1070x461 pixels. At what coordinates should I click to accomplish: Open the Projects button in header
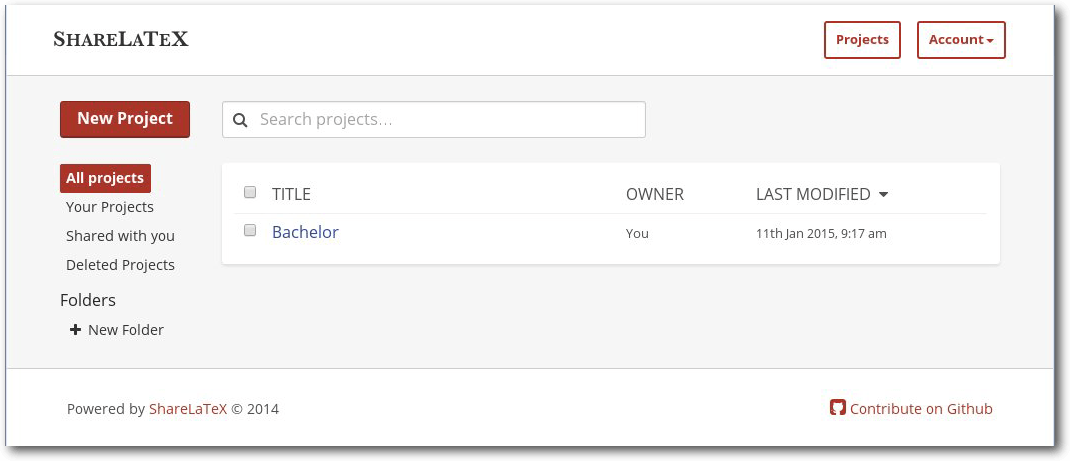[862, 40]
